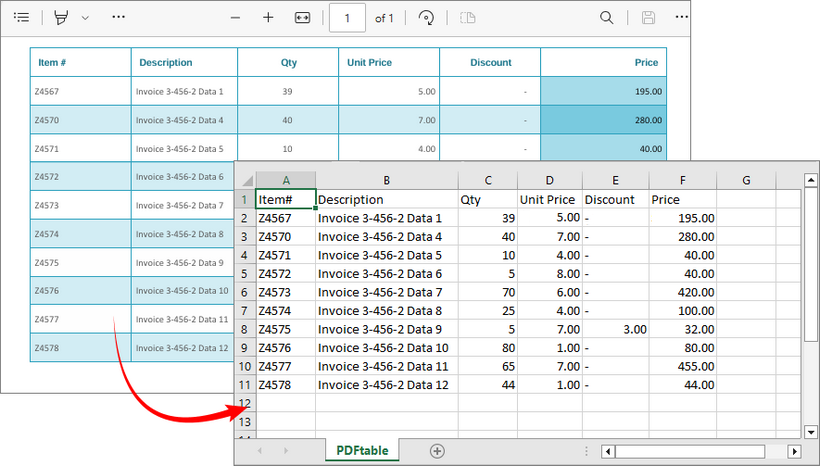820x466 pixels.
Task: Click the Excel select-all corner triangle
Action: point(247,180)
